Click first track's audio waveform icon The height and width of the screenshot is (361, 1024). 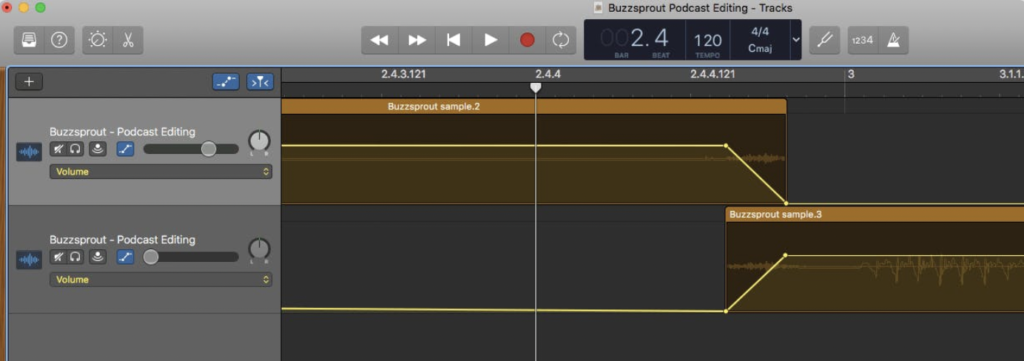click(29, 153)
